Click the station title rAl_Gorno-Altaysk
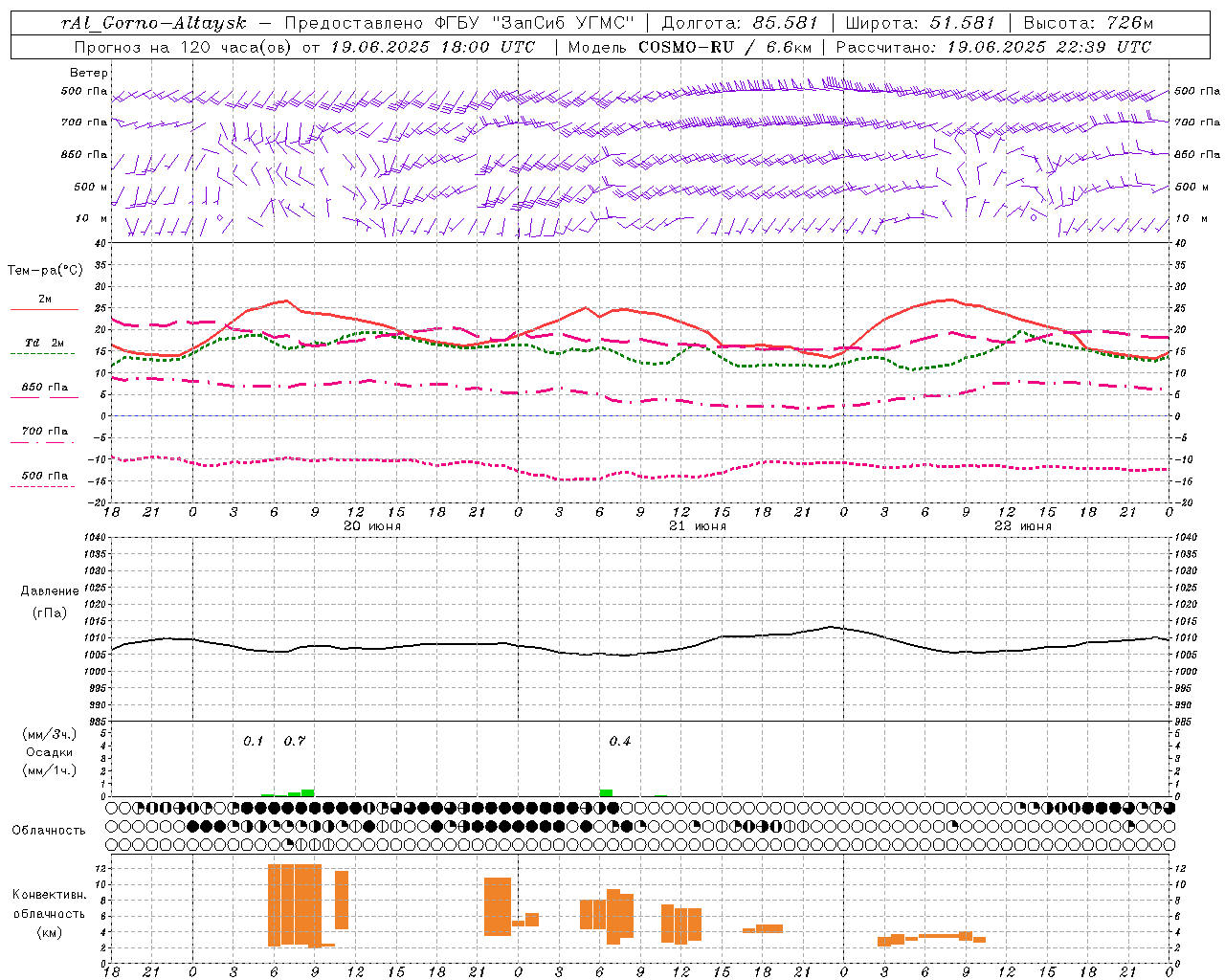The image size is (1225, 980). tap(153, 23)
